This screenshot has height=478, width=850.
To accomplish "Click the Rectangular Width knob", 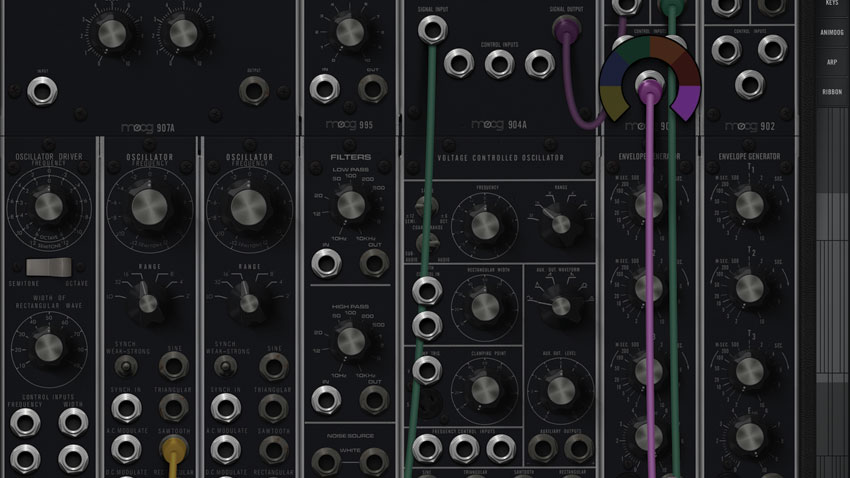I will (x=485, y=308).
